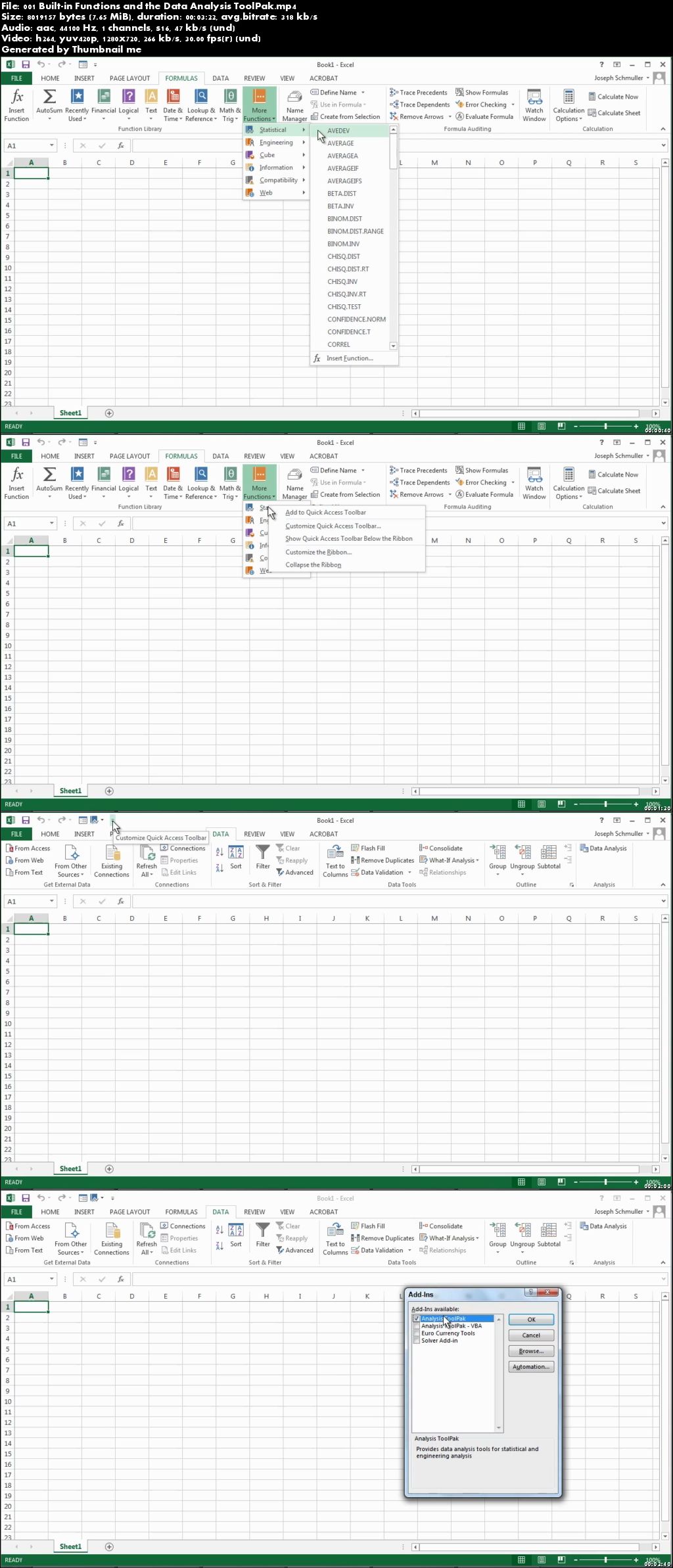Click Cancel in Add-Ins dialog
This screenshot has height=1568, width=673.
pyautogui.click(x=531, y=1335)
